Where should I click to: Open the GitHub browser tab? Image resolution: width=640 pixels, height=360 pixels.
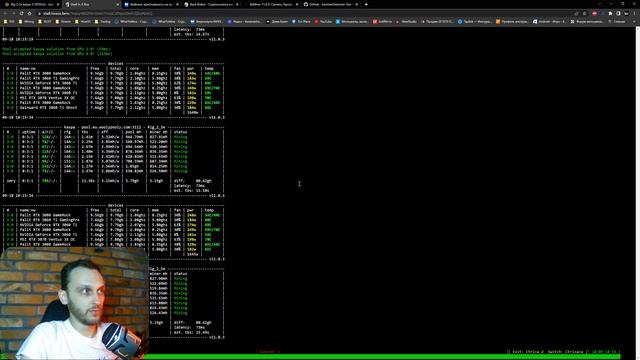pyautogui.click(x=331, y=4)
